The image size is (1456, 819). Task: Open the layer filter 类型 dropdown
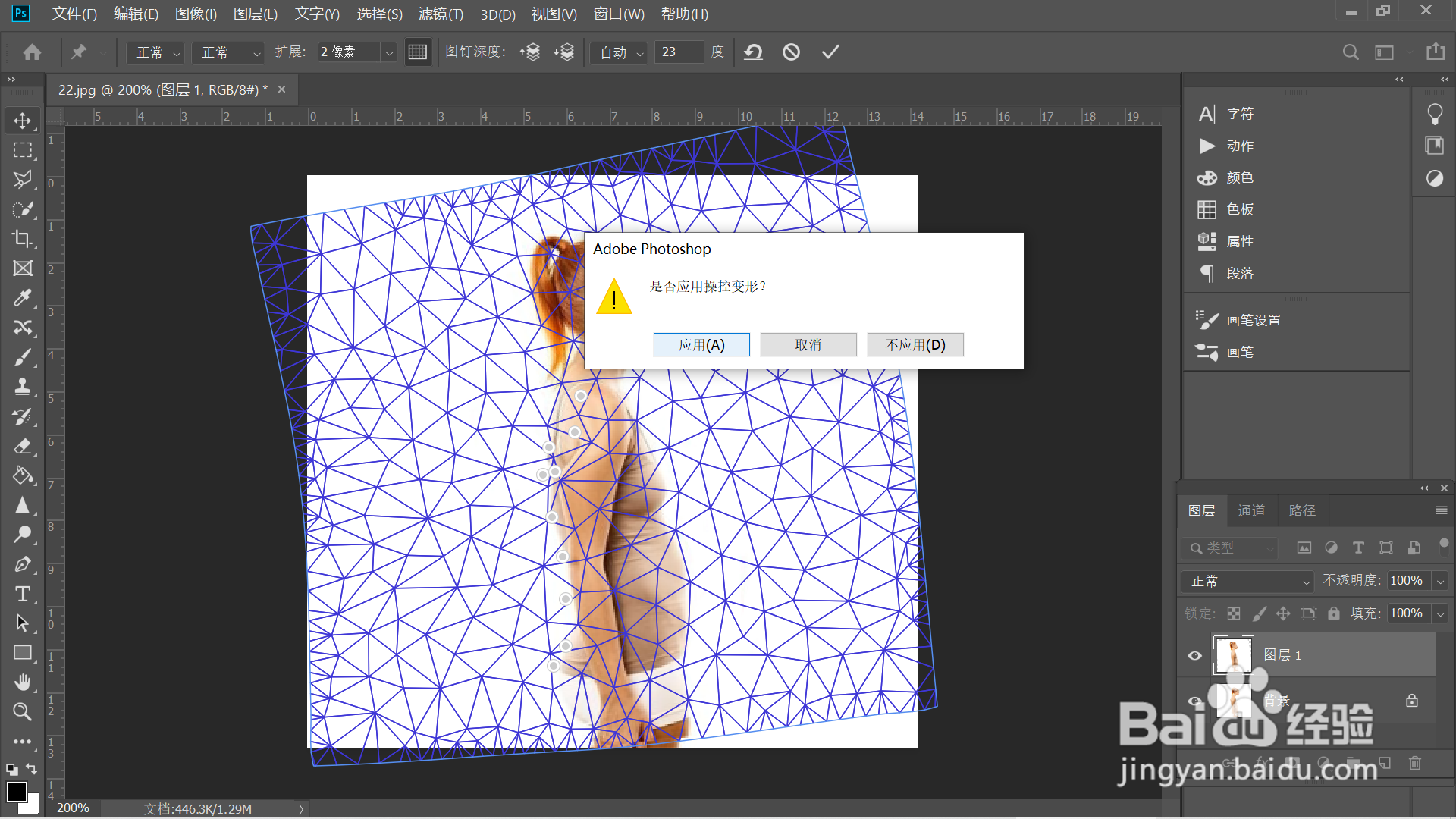[1229, 548]
